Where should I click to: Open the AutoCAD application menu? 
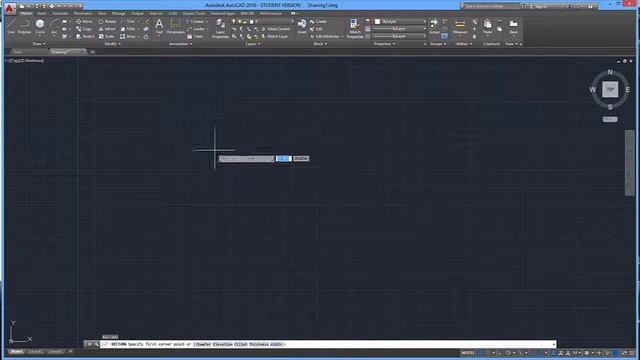(9, 8)
